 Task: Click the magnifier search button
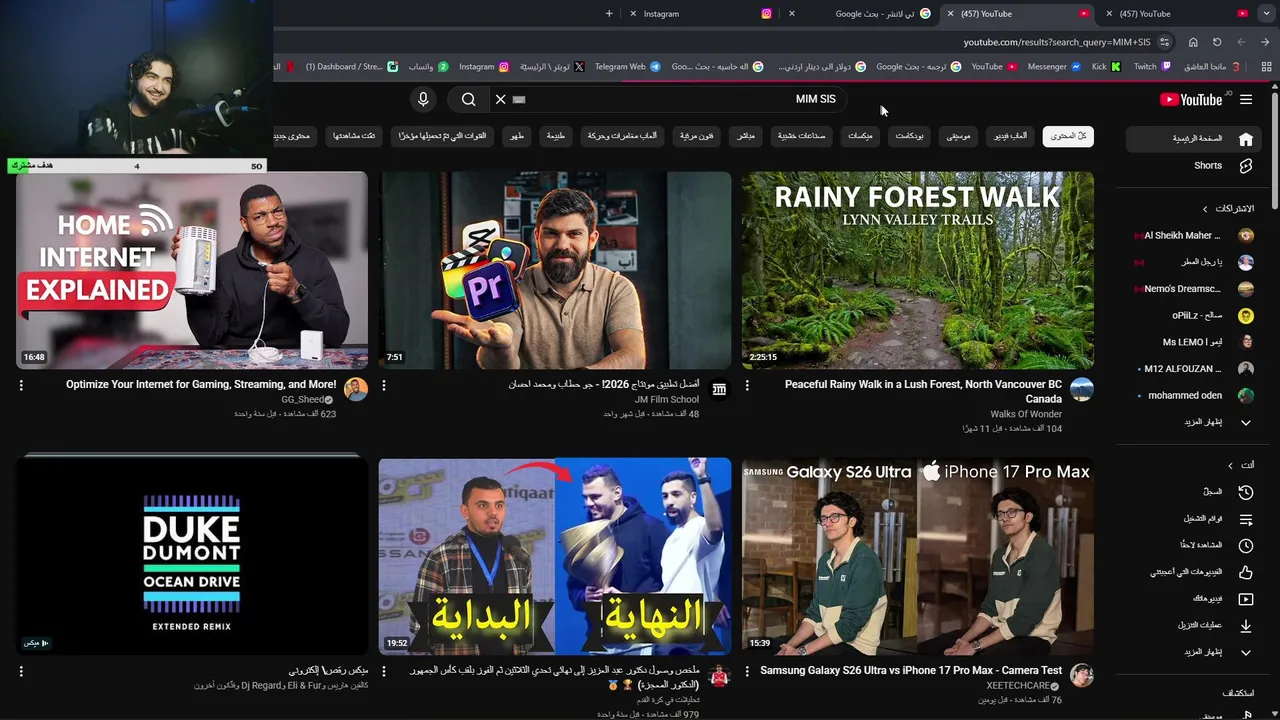point(468,99)
